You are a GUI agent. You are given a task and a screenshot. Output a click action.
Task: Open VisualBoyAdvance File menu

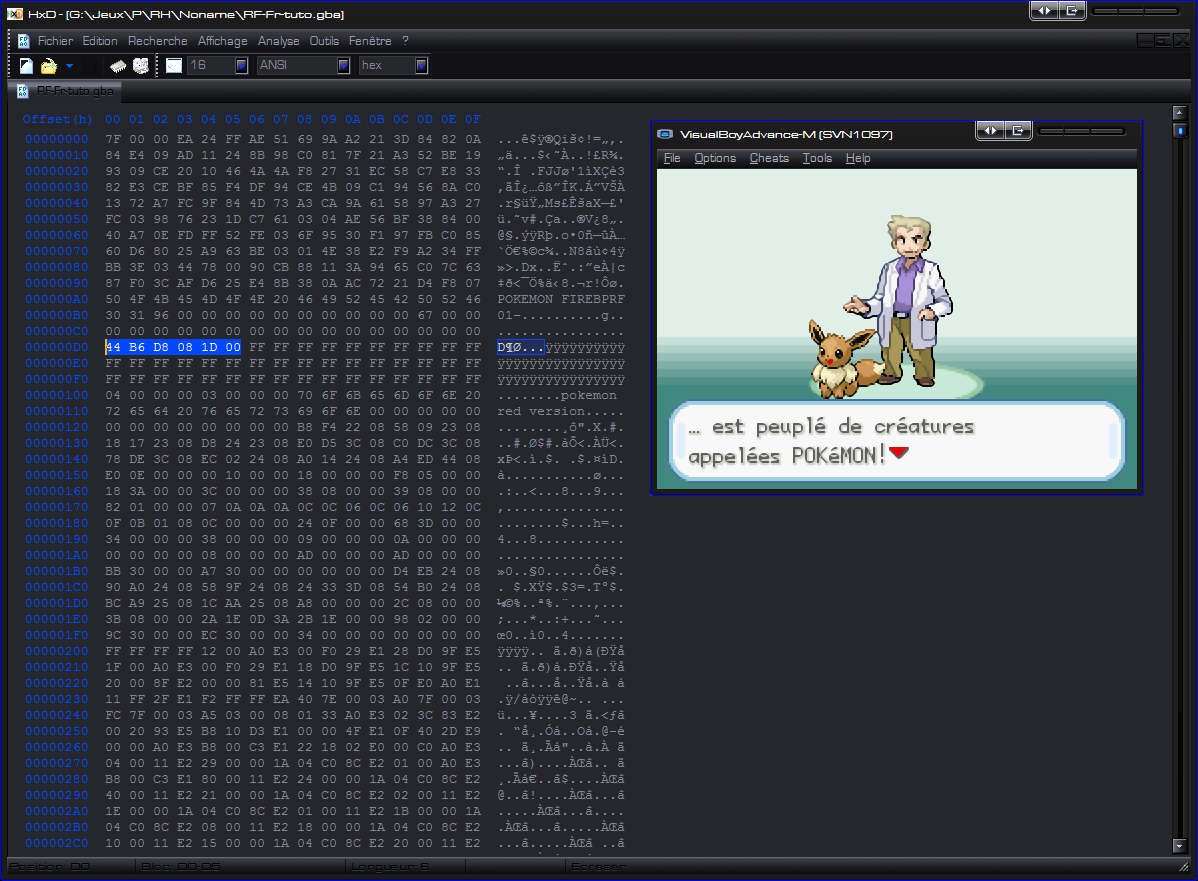[x=672, y=158]
